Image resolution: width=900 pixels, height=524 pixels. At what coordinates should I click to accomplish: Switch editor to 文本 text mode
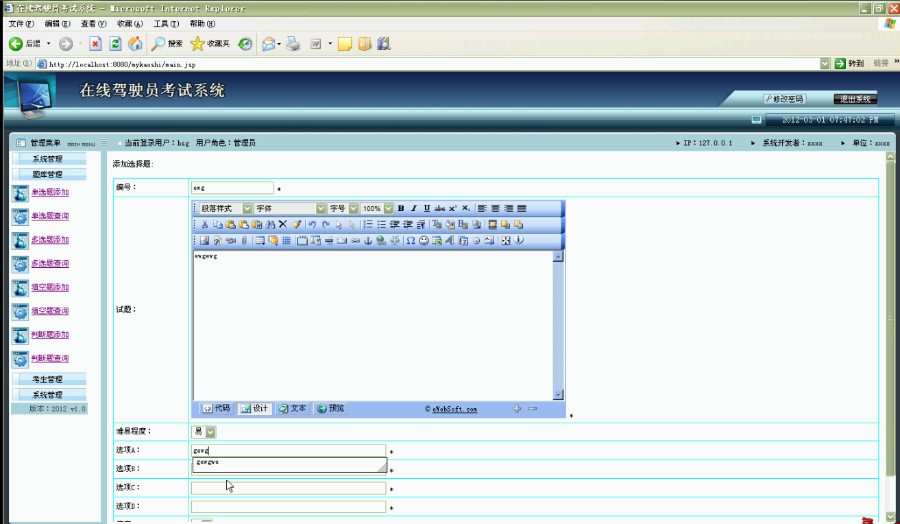pyautogui.click(x=292, y=408)
